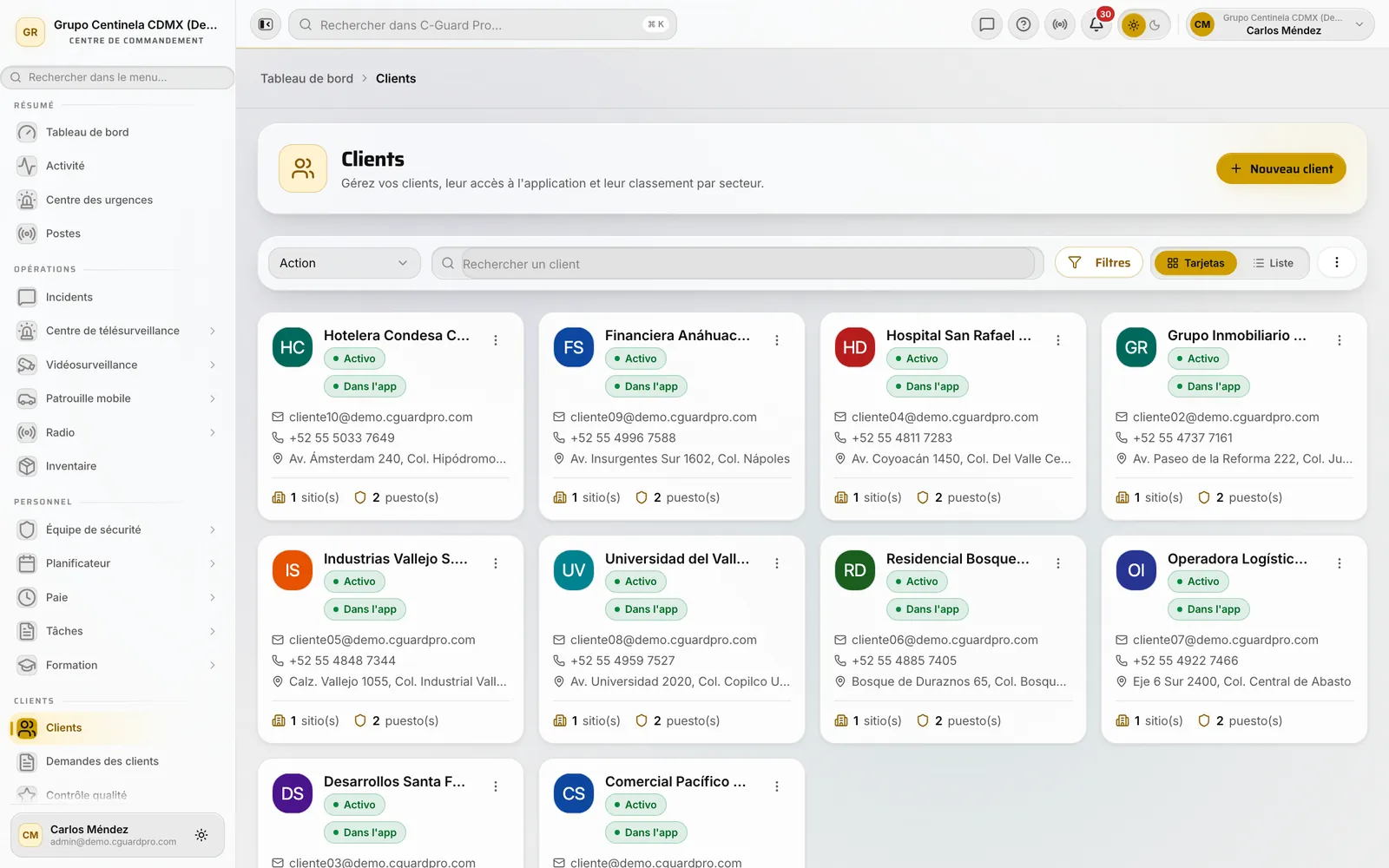The image size is (1389, 868).
Task: Open settings gear beside Carlos Méndez
Action: coord(201,835)
